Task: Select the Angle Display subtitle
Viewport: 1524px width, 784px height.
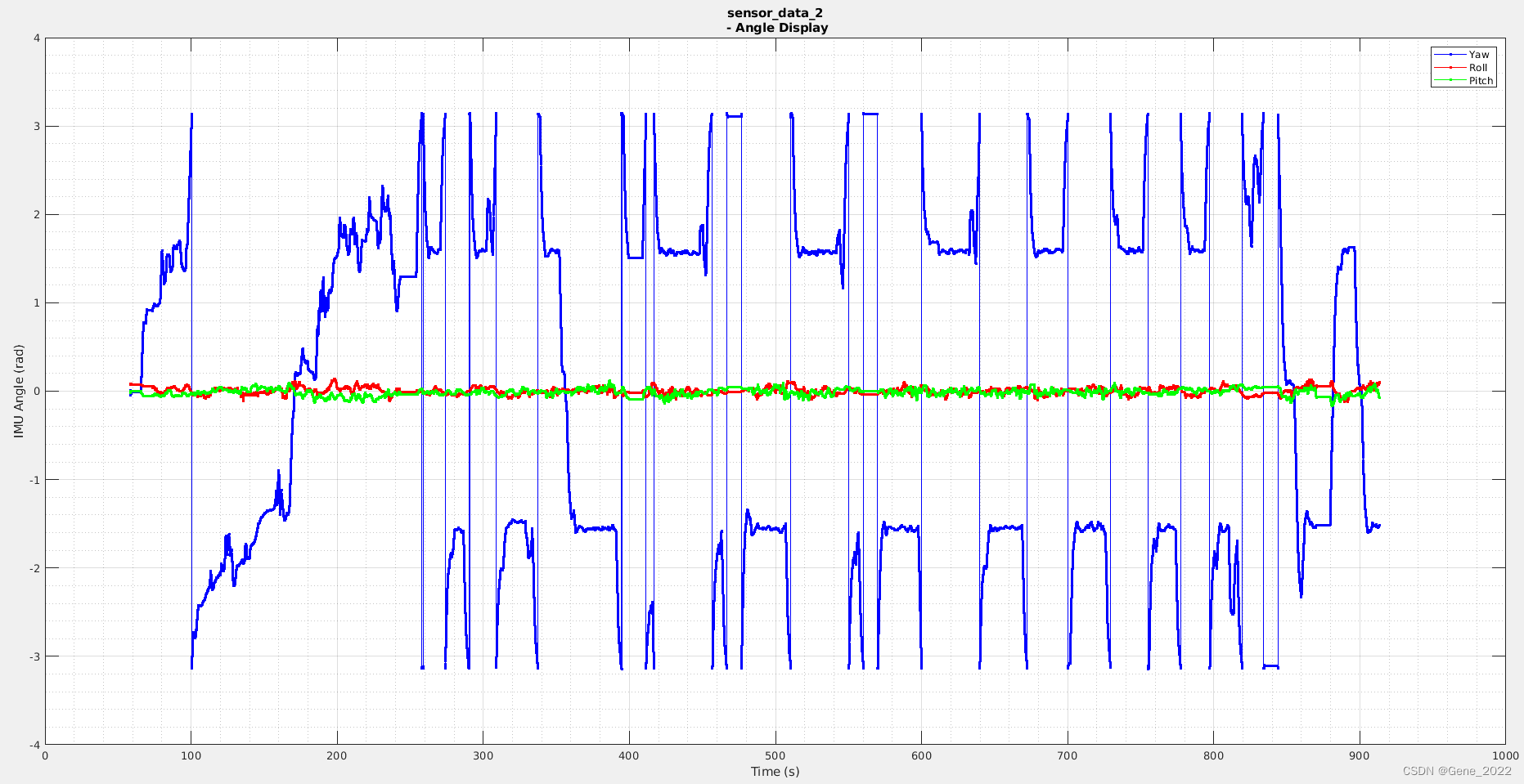Action: pos(777,28)
